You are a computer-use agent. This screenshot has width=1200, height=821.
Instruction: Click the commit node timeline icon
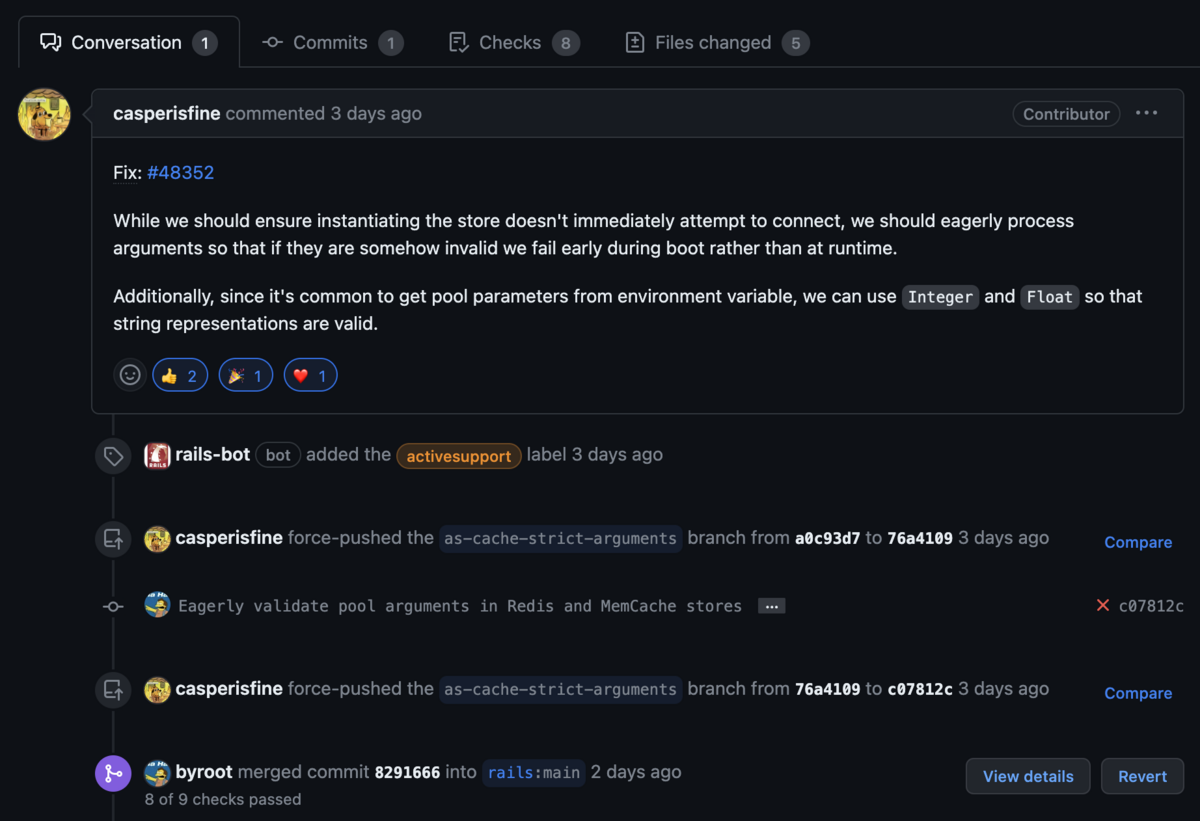pos(113,606)
